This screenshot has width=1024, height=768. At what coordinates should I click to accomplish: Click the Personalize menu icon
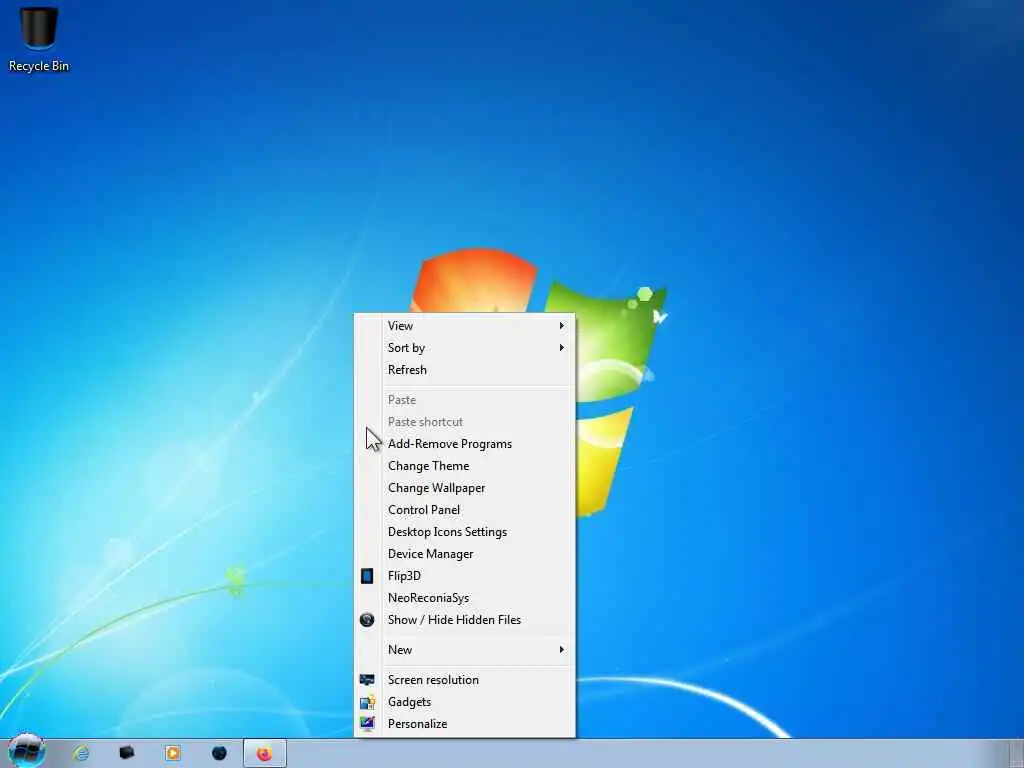tap(367, 724)
